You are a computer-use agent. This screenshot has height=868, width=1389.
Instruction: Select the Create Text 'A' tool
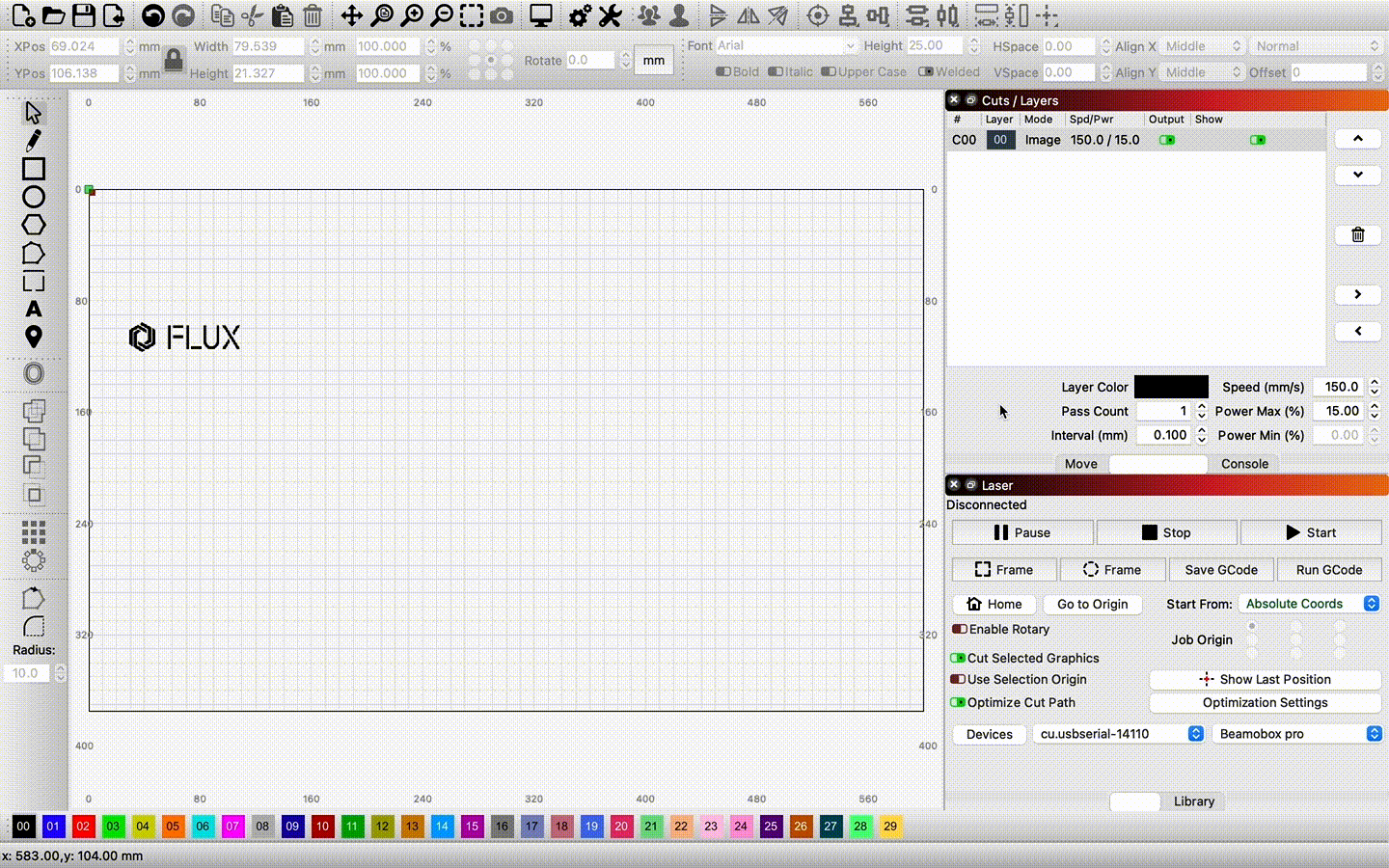tap(34, 310)
